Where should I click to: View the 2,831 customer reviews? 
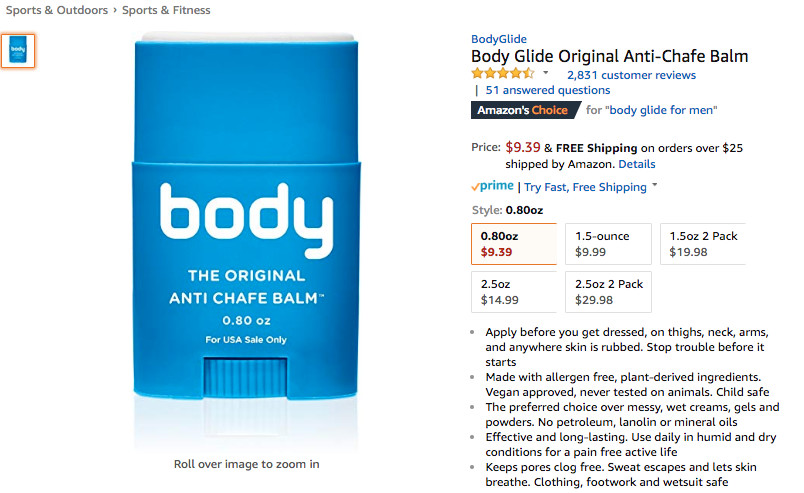click(x=631, y=75)
